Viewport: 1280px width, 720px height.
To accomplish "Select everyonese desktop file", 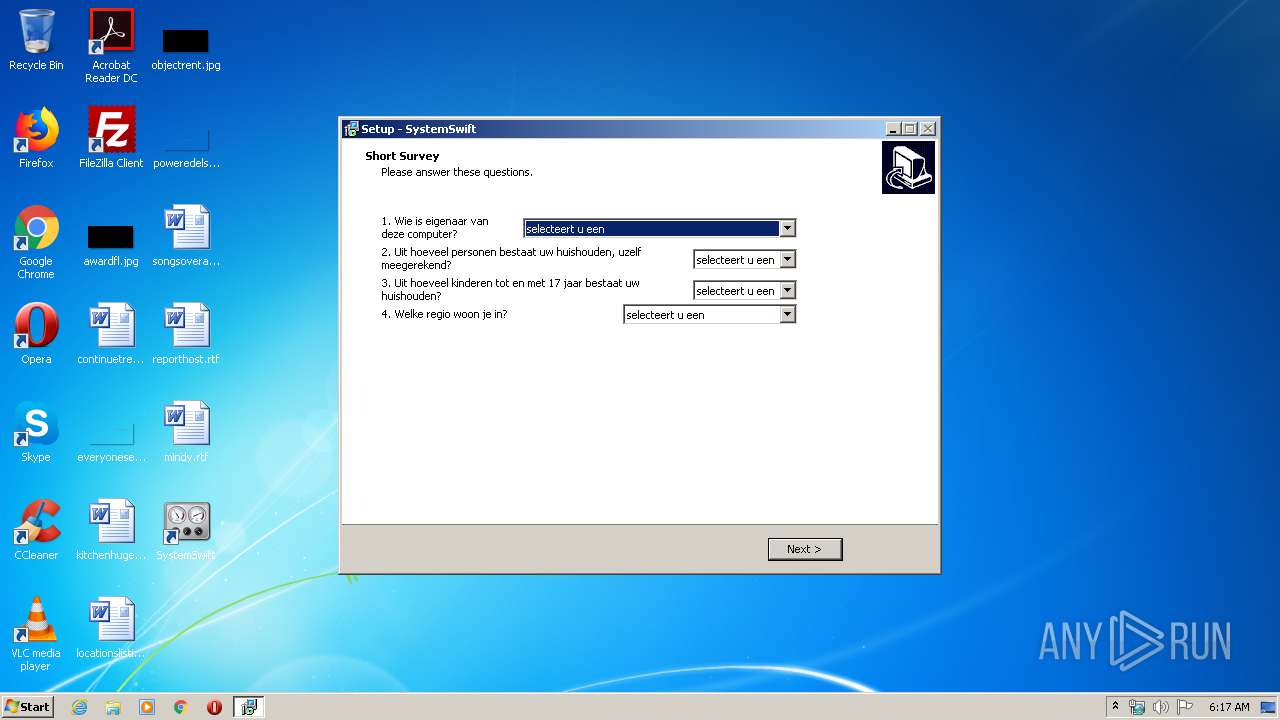I will click(111, 440).
